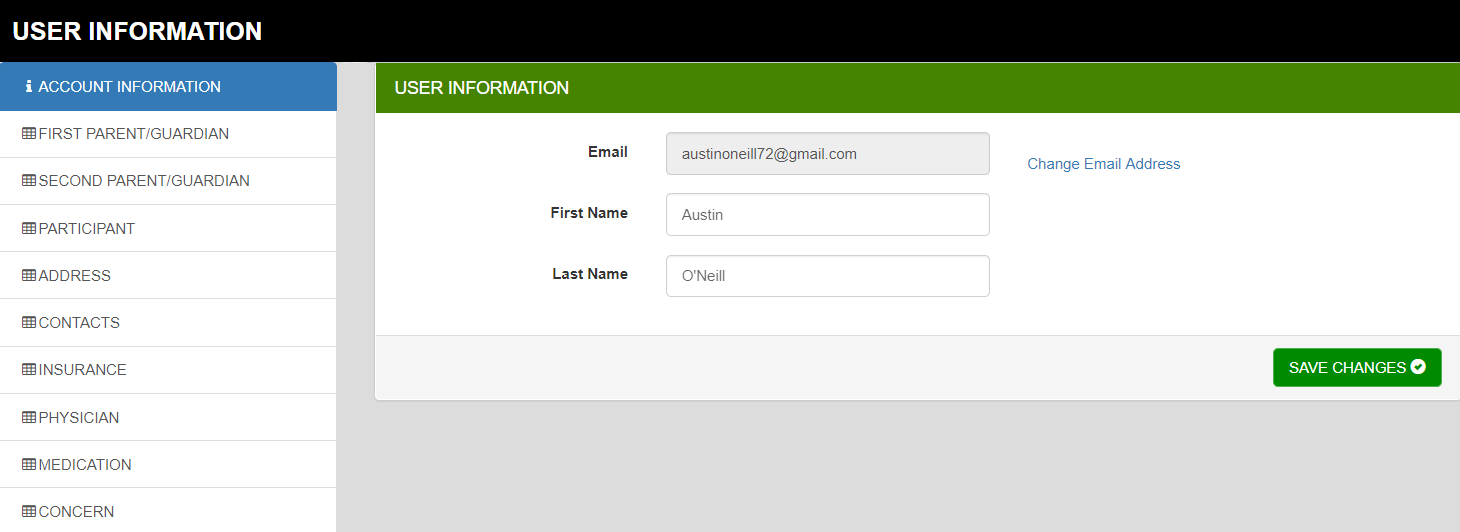The width and height of the screenshot is (1460, 532).
Task: Focus the Last Name text box
Action: tap(827, 276)
